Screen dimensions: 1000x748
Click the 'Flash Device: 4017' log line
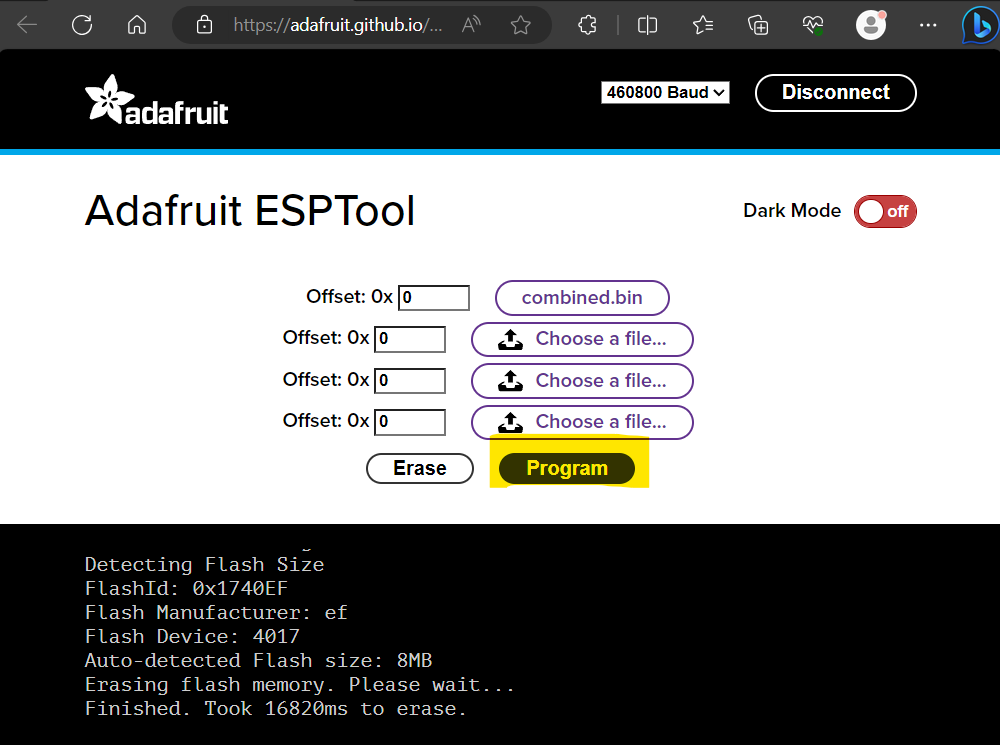192,636
